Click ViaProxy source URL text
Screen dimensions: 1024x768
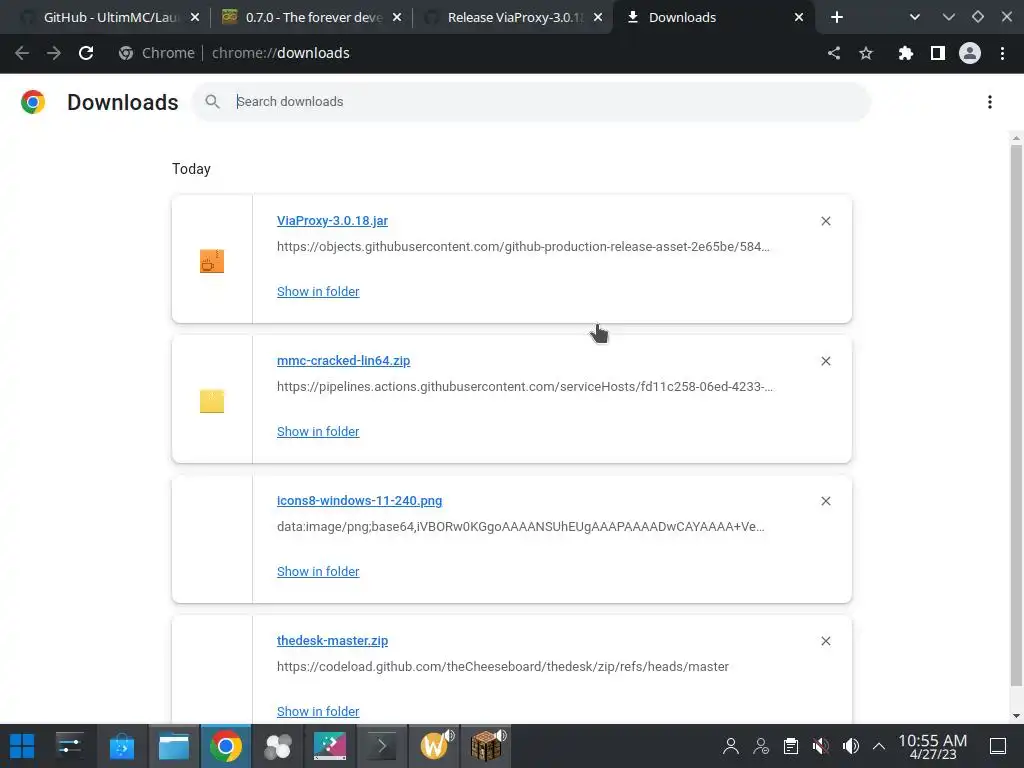tap(523, 247)
